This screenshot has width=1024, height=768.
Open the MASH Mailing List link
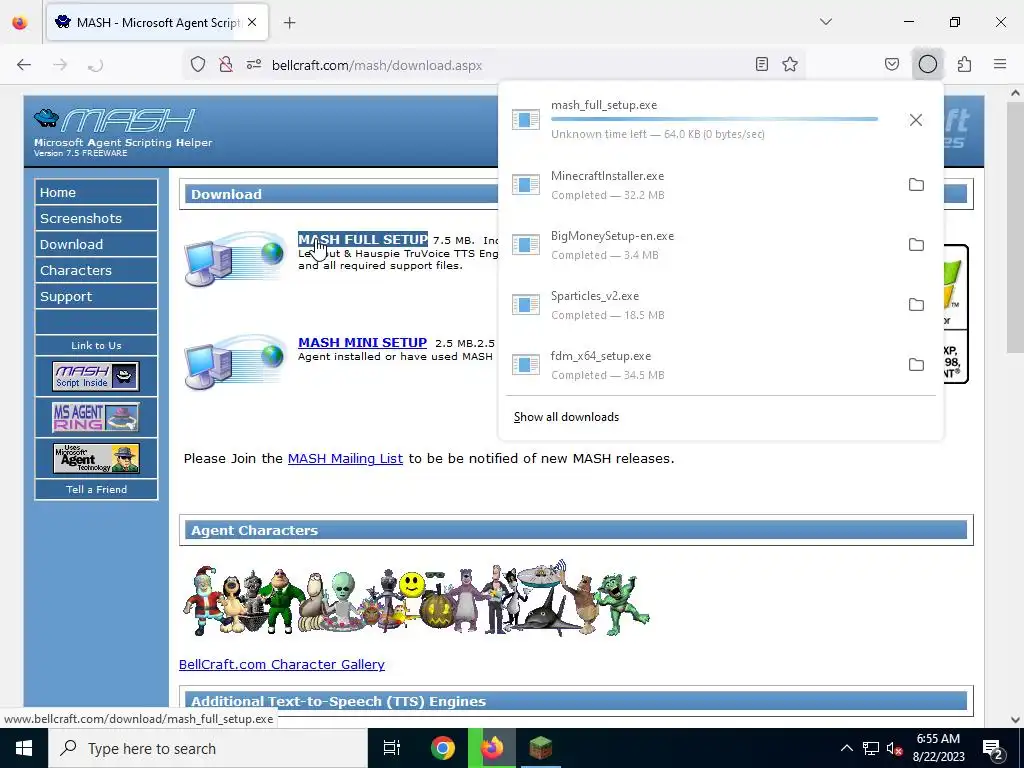tap(345, 458)
